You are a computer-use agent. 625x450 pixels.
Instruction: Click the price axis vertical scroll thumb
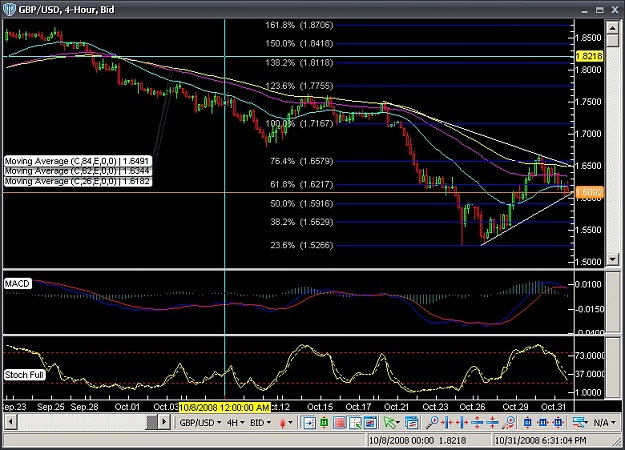pos(612,40)
